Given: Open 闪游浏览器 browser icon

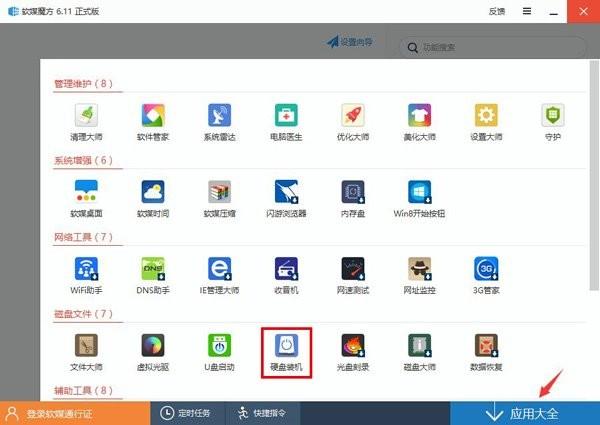Looking at the screenshot, I should pos(286,192).
